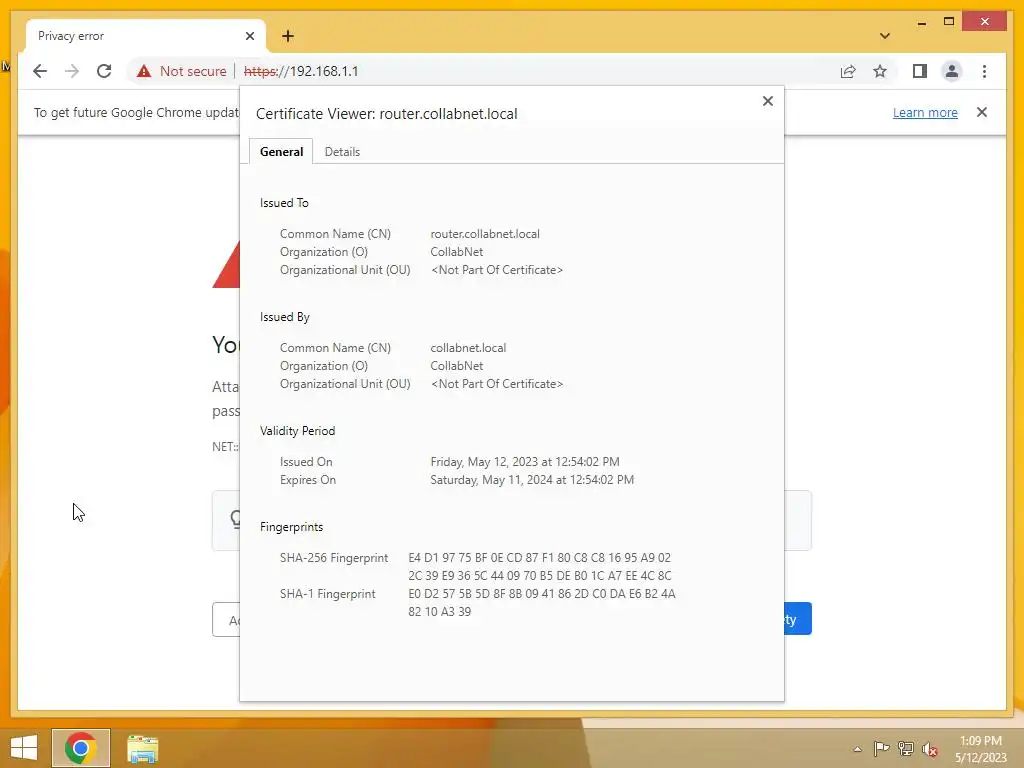Viewport: 1024px width, 768px height.
Task: Minimize the Chrome window
Action: (x=921, y=22)
